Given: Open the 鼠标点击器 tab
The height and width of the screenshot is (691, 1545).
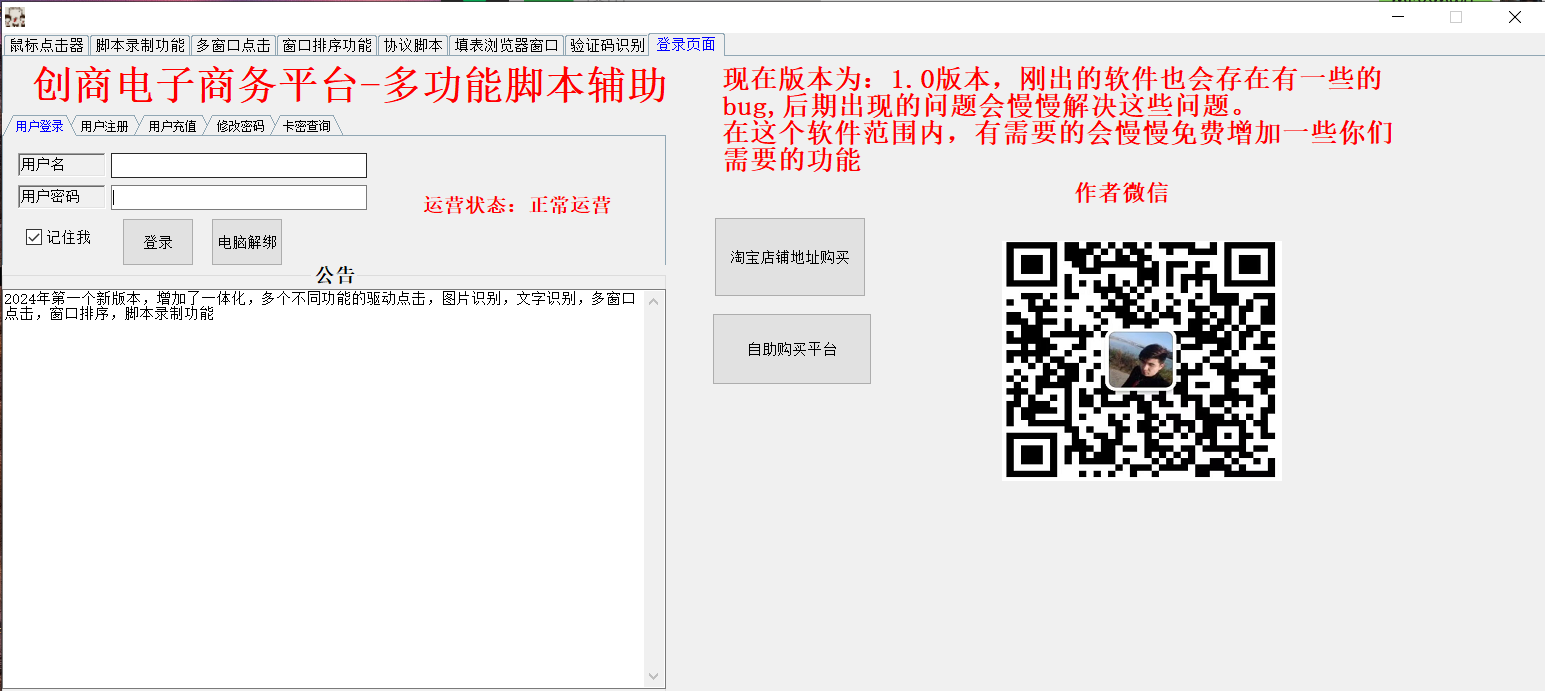Looking at the screenshot, I should 46,45.
